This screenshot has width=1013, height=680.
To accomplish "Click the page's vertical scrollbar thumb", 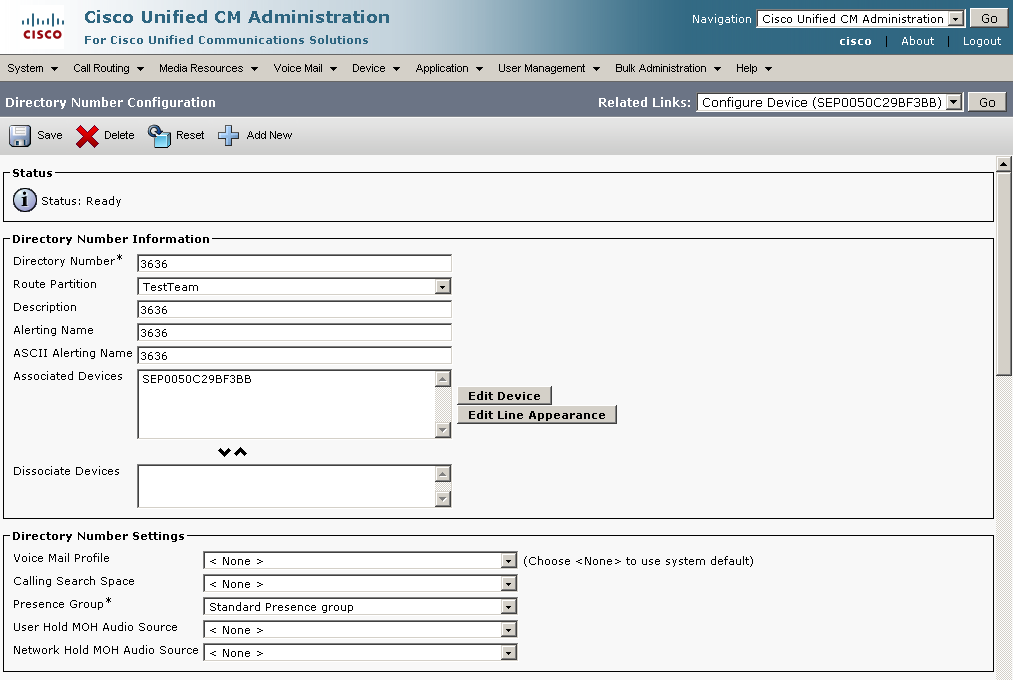I will pos(1004,270).
